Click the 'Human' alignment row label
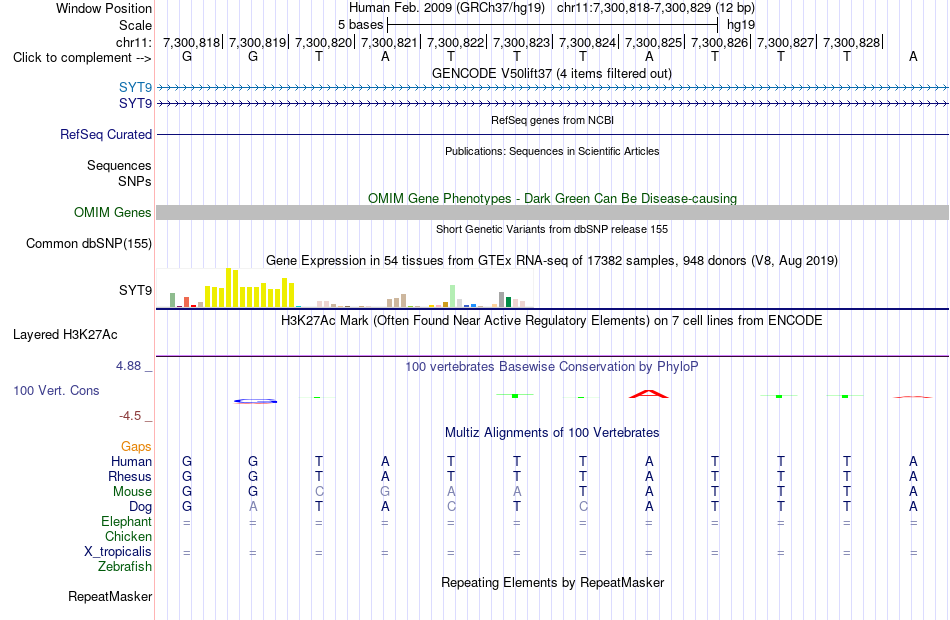The image size is (950, 620). (x=131, y=462)
